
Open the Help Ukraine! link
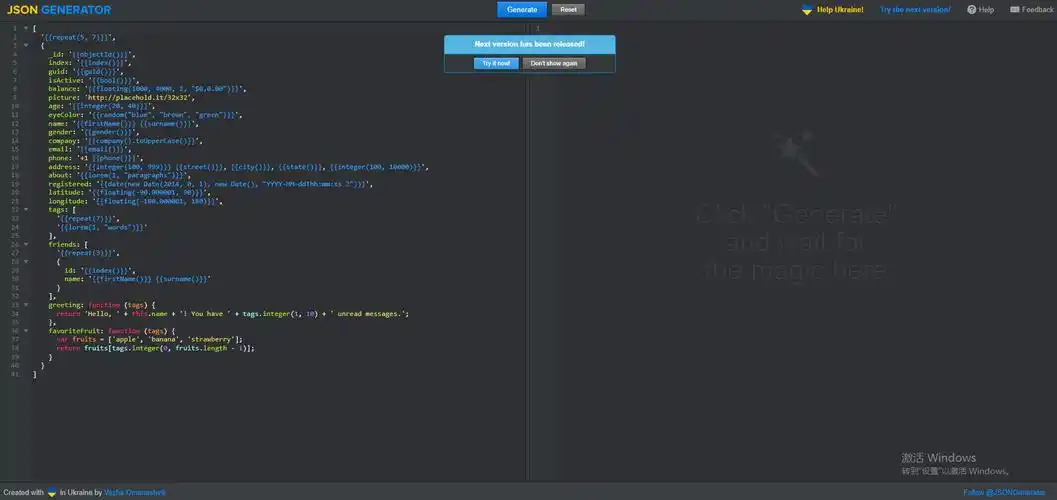(840, 10)
